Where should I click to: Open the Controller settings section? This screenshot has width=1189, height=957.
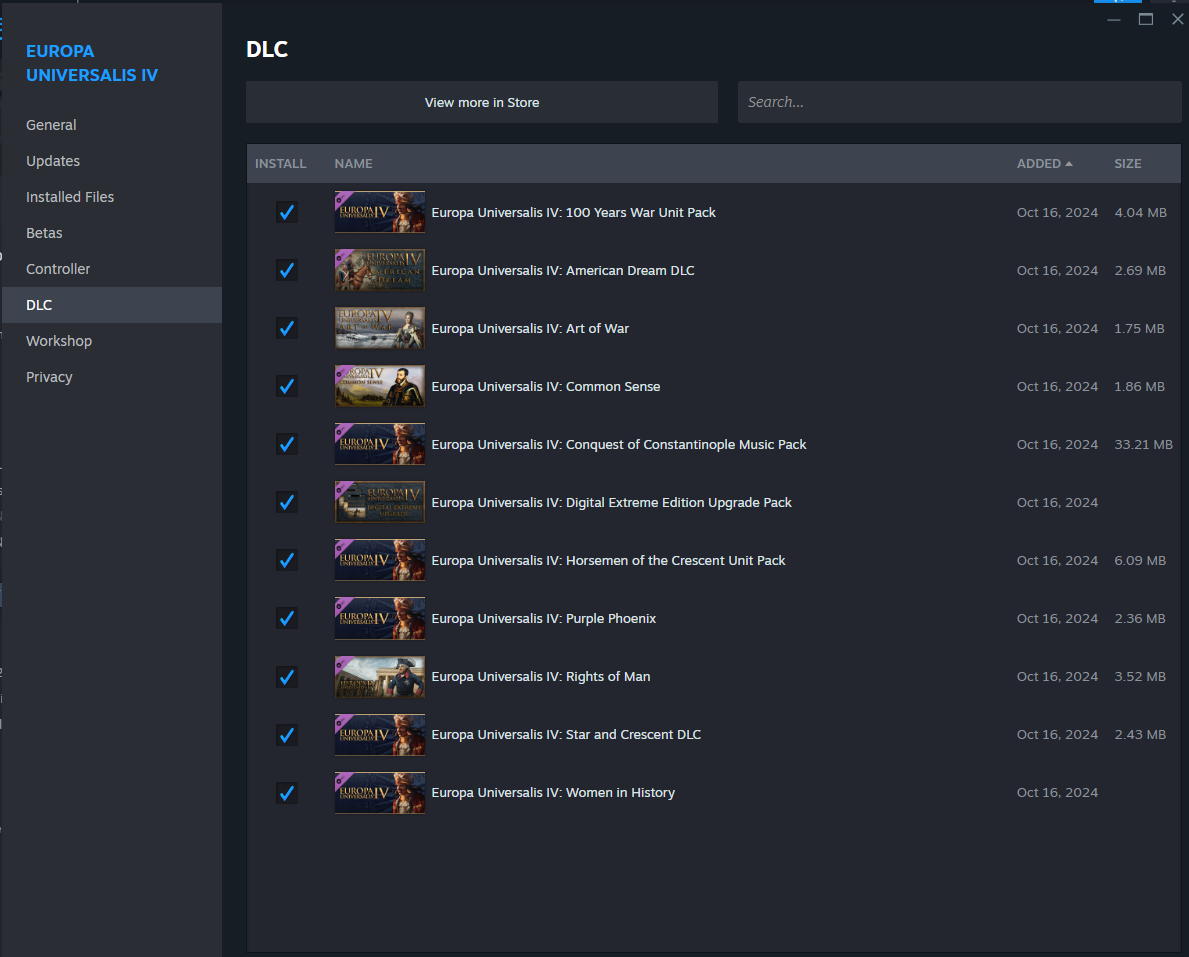point(58,269)
